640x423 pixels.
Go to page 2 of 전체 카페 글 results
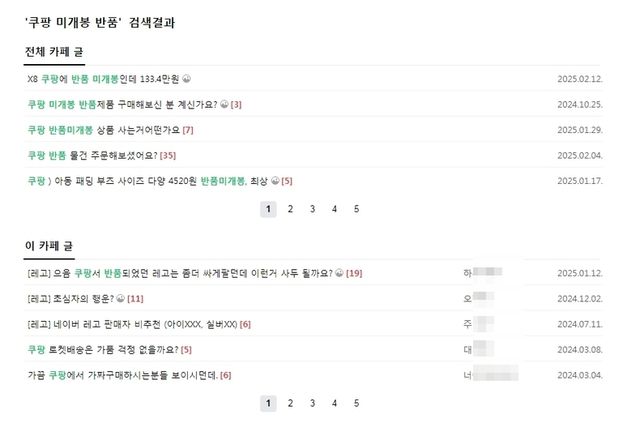click(x=290, y=209)
